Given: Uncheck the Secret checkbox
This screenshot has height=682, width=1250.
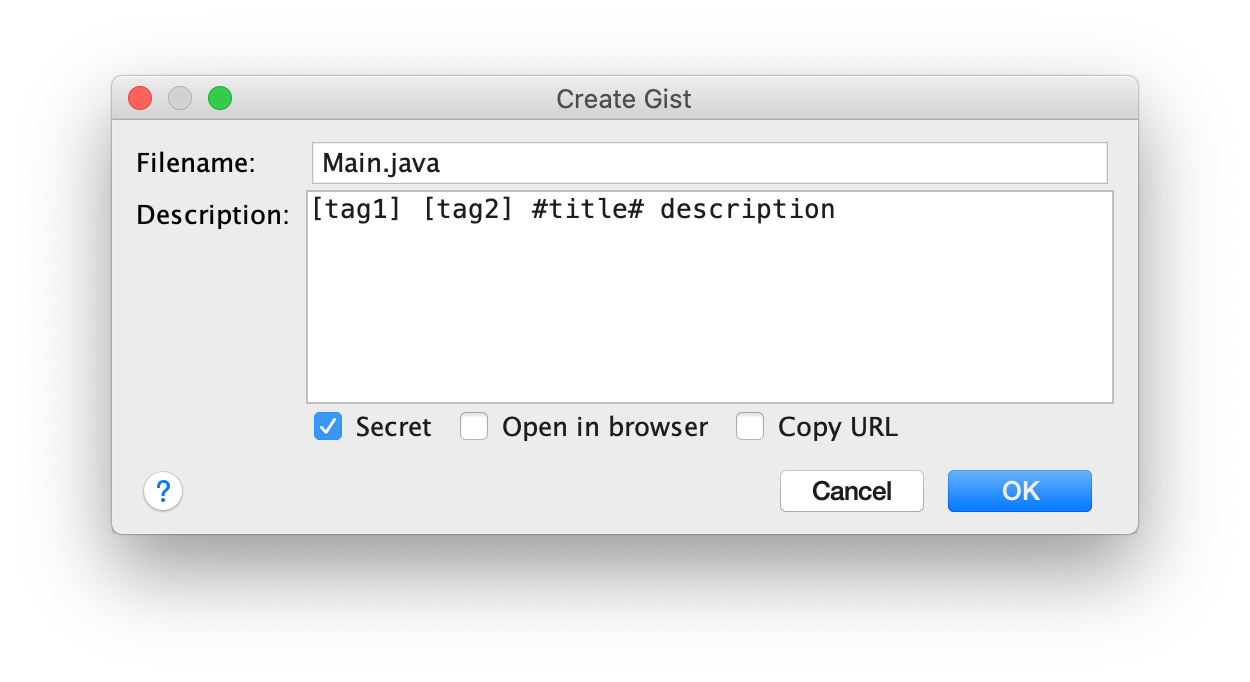Looking at the screenshot, I should click(x=328, y=427).
